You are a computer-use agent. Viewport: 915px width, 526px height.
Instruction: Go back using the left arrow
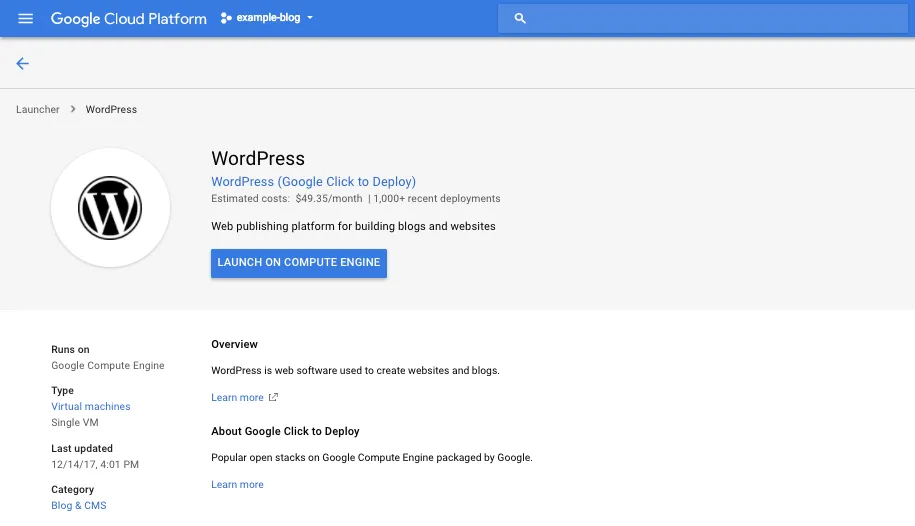pyautogui.click(x=22, y=64)
